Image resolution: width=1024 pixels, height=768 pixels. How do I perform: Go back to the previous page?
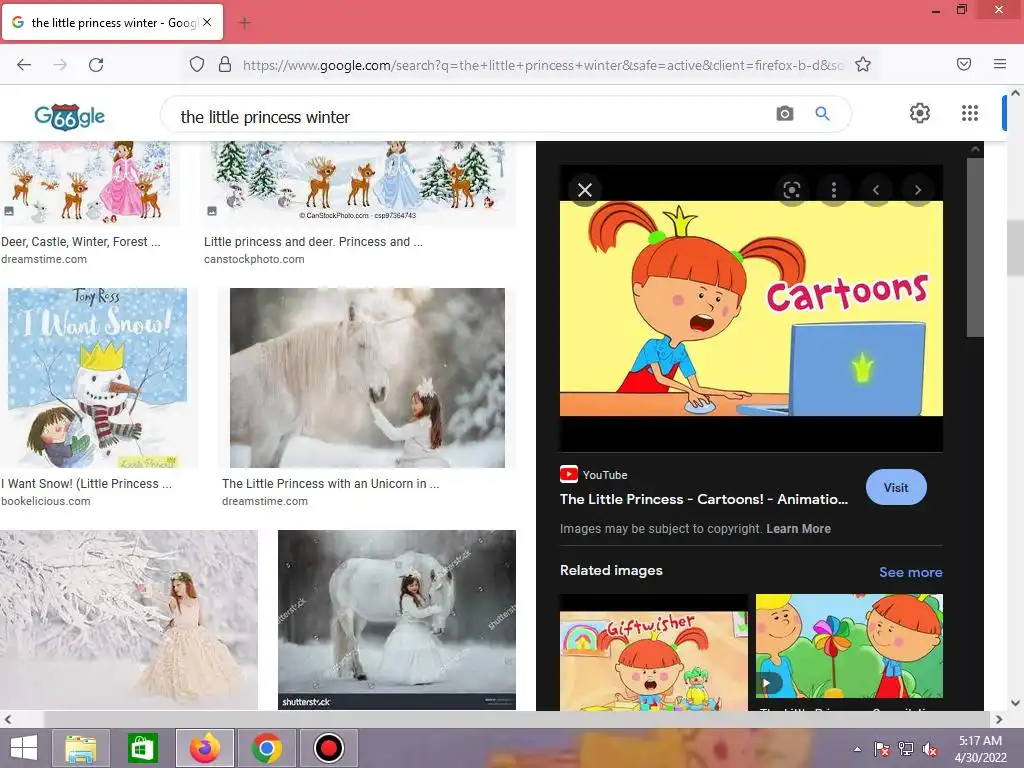click(x=24, y=65)
